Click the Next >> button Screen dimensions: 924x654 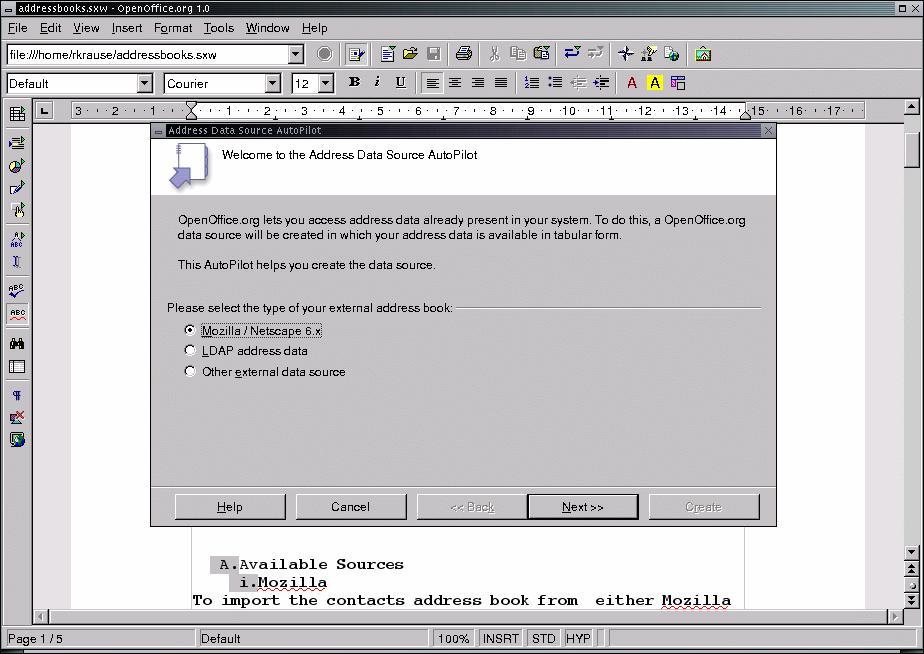583,507
